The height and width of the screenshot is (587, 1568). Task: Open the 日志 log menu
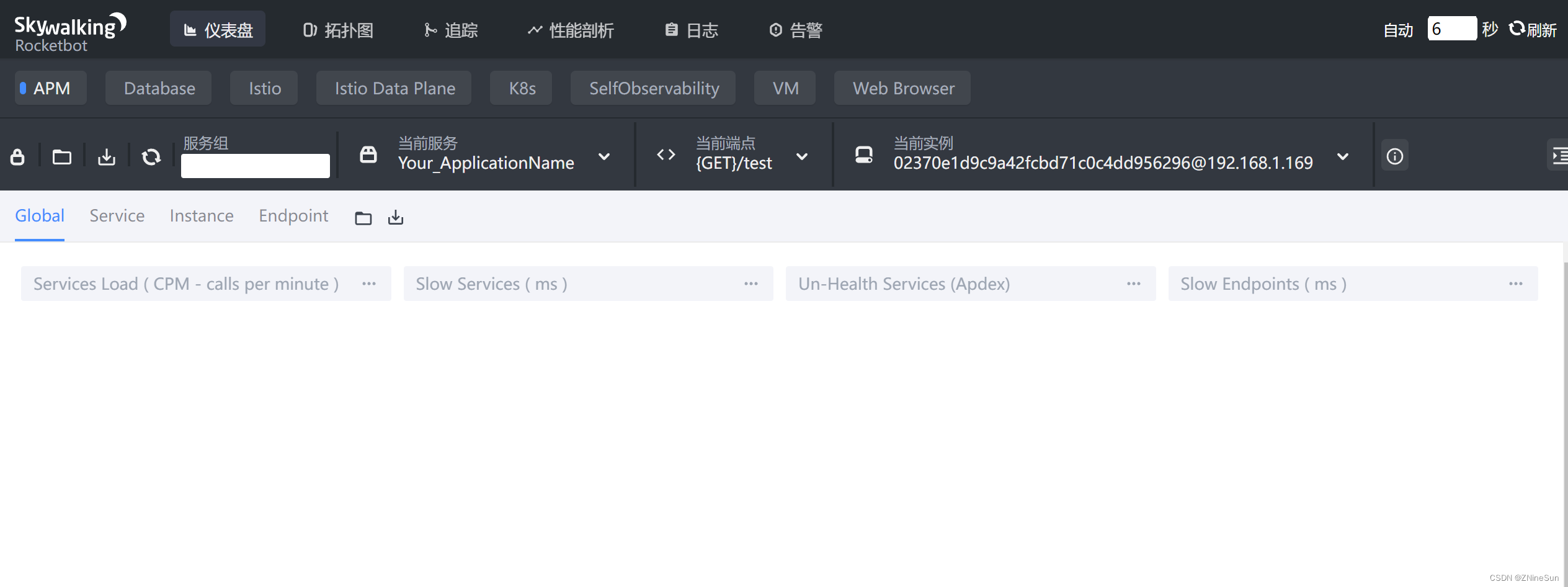tap(691, 30)
